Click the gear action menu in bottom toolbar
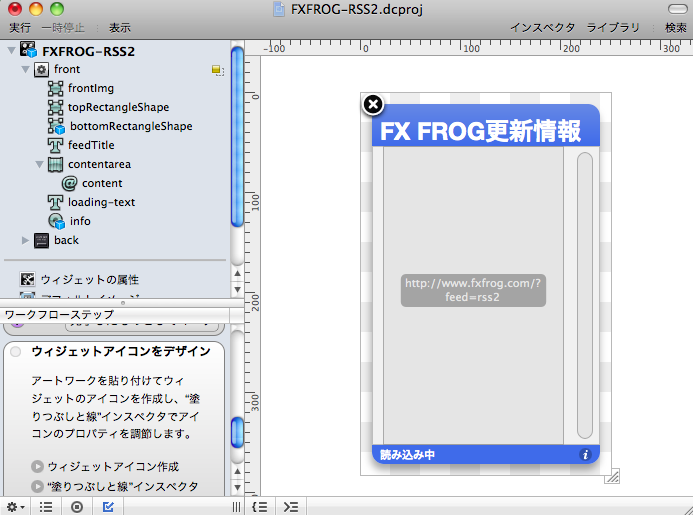Viewport: 693px width, 515px height. point(14,506)
